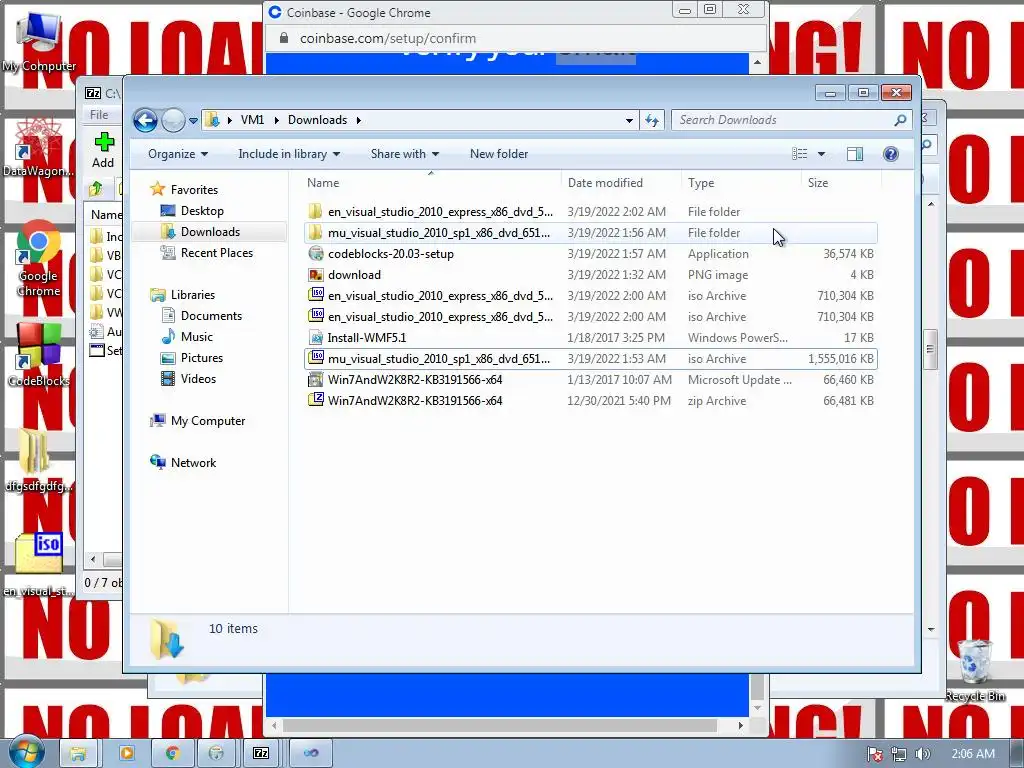The width and height of the screenshot is (1024, 768).
Task: Open the en_visual_st iso desktop file
Action: coord(39,566)
